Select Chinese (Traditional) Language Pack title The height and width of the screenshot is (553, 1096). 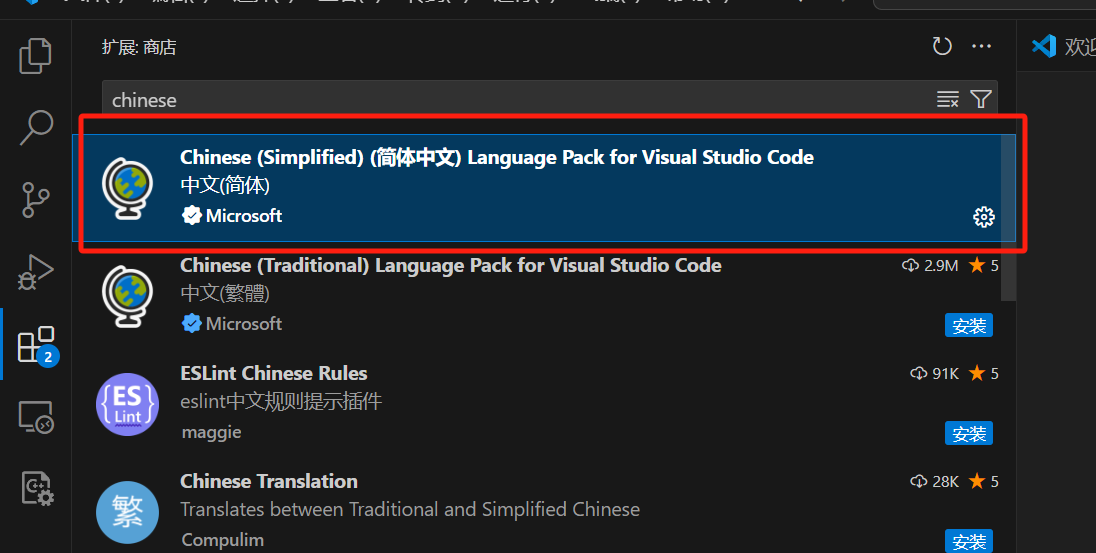451,266
